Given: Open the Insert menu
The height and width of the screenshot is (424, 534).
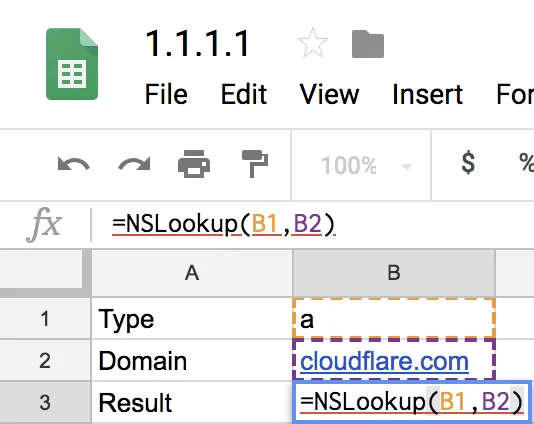Looking at the screenshot, I should coord(428,94).
